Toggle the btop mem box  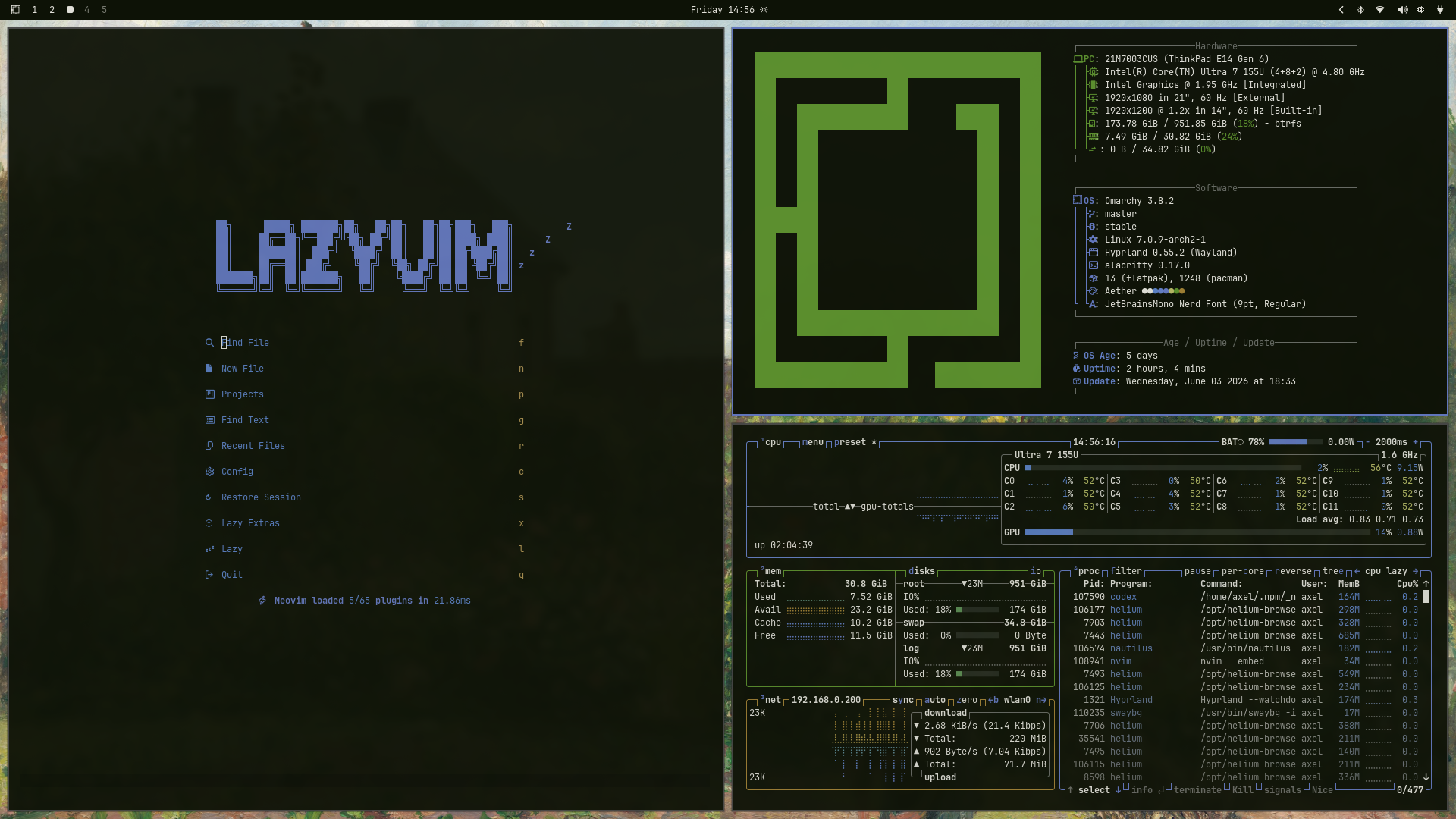point(771,571)
